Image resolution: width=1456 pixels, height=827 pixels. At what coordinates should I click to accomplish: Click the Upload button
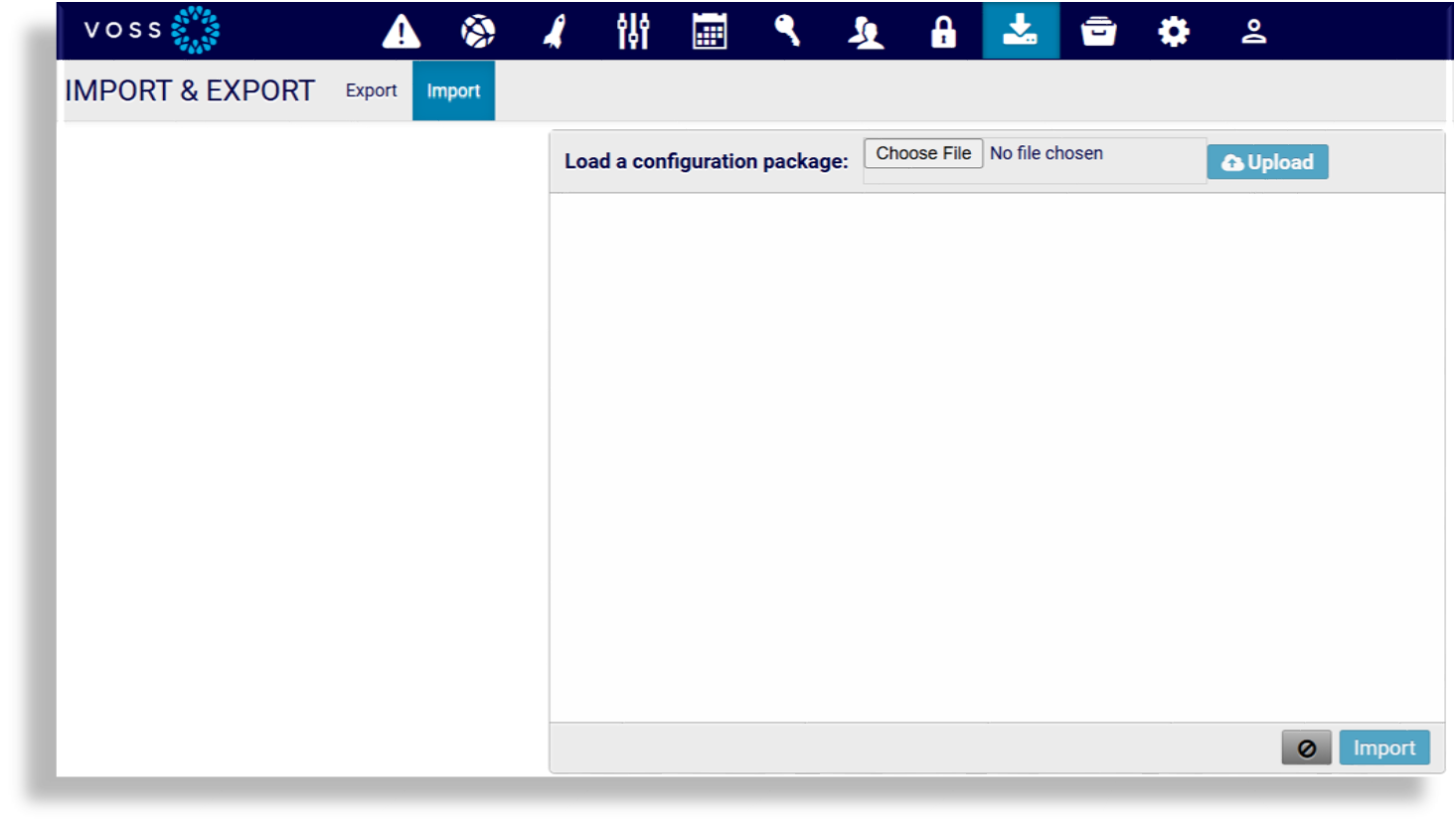pos(1267,162)
